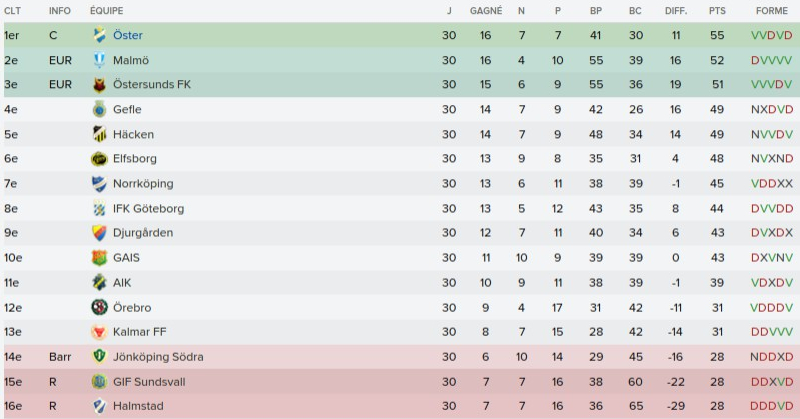Click the Häcken club crest

(x=99, y=134)
